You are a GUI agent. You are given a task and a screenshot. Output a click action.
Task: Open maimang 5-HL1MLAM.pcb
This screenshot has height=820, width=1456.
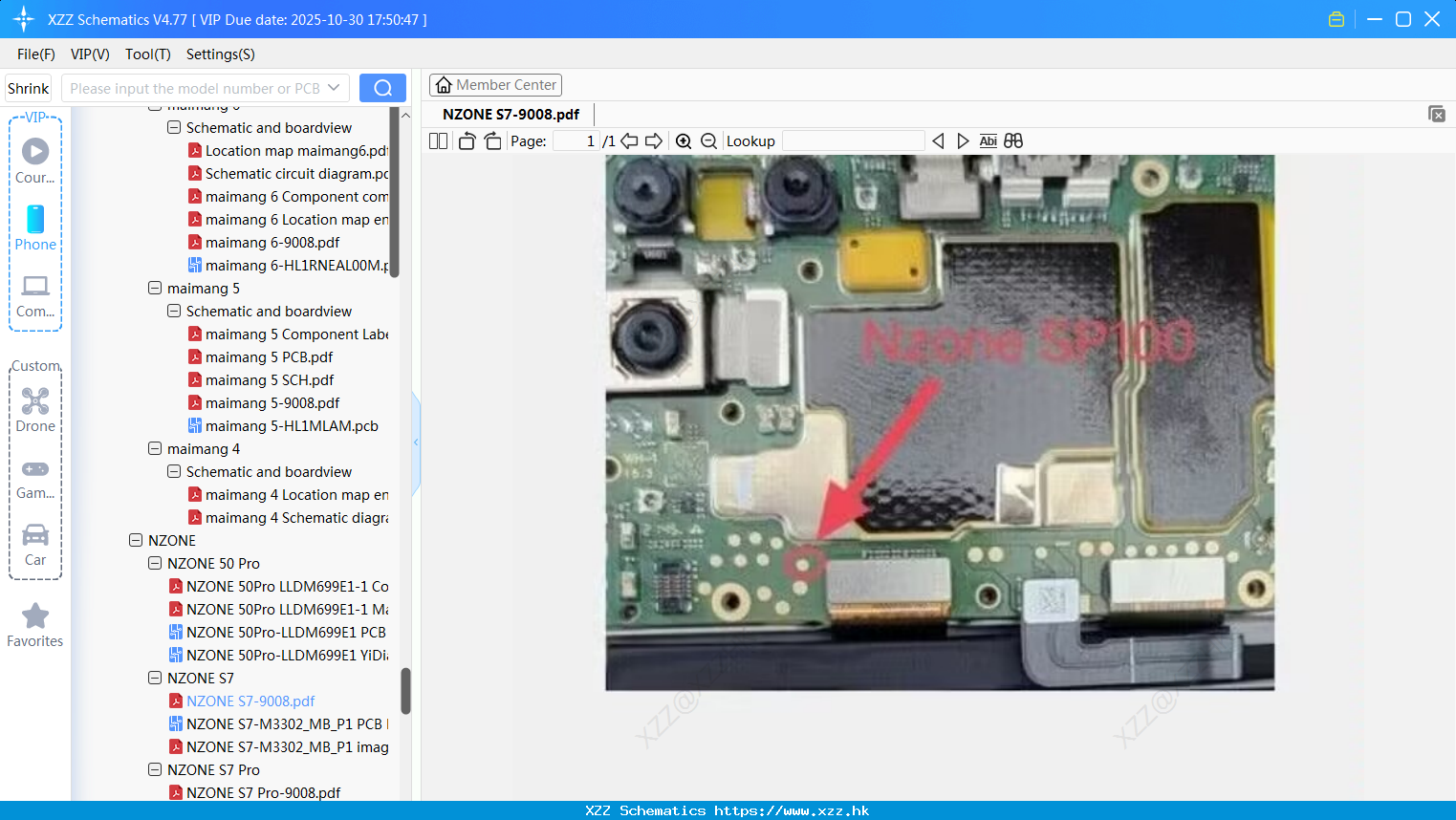[283, 425]
